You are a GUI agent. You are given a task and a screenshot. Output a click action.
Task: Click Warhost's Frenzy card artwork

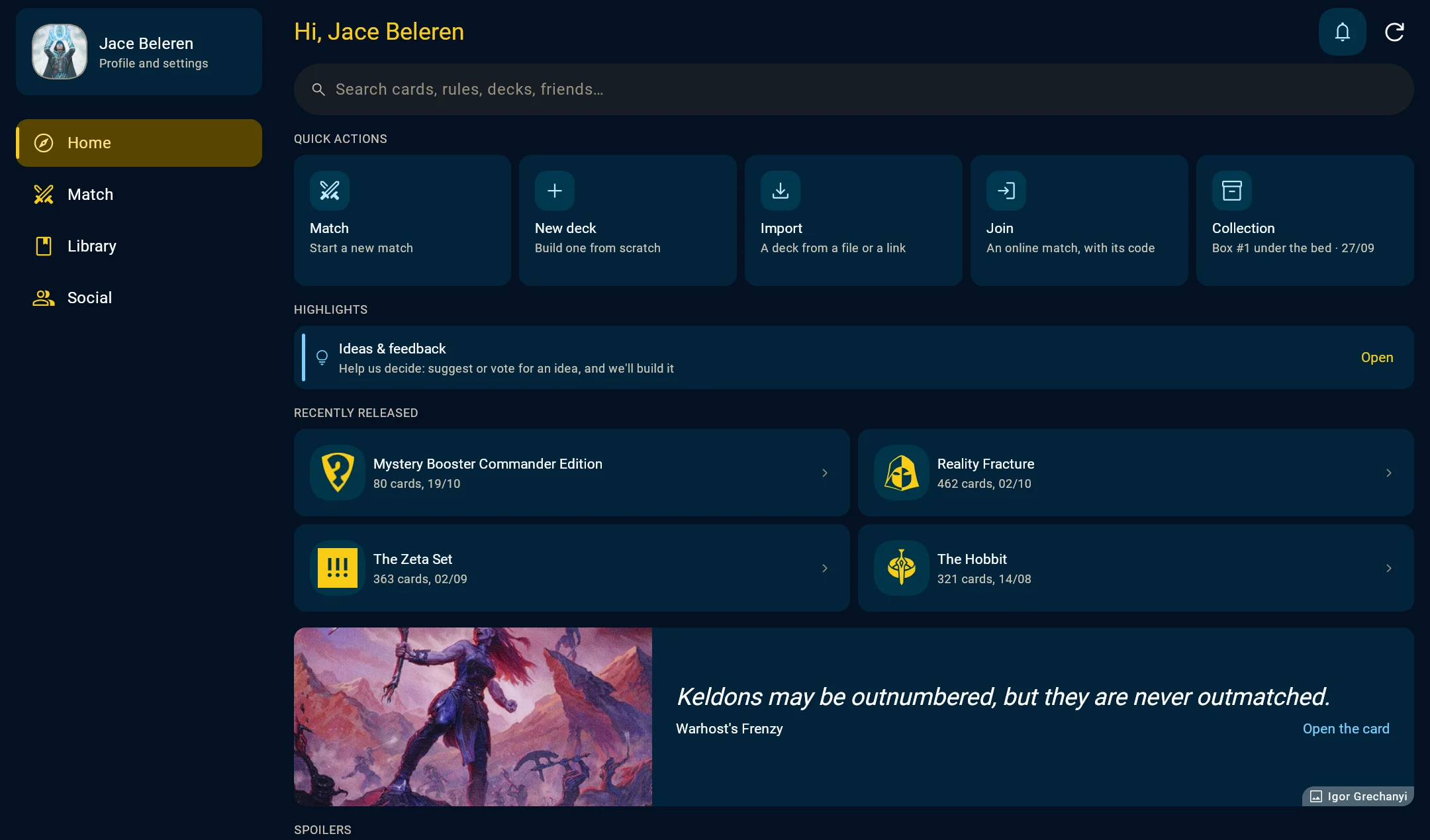[473, 717]
